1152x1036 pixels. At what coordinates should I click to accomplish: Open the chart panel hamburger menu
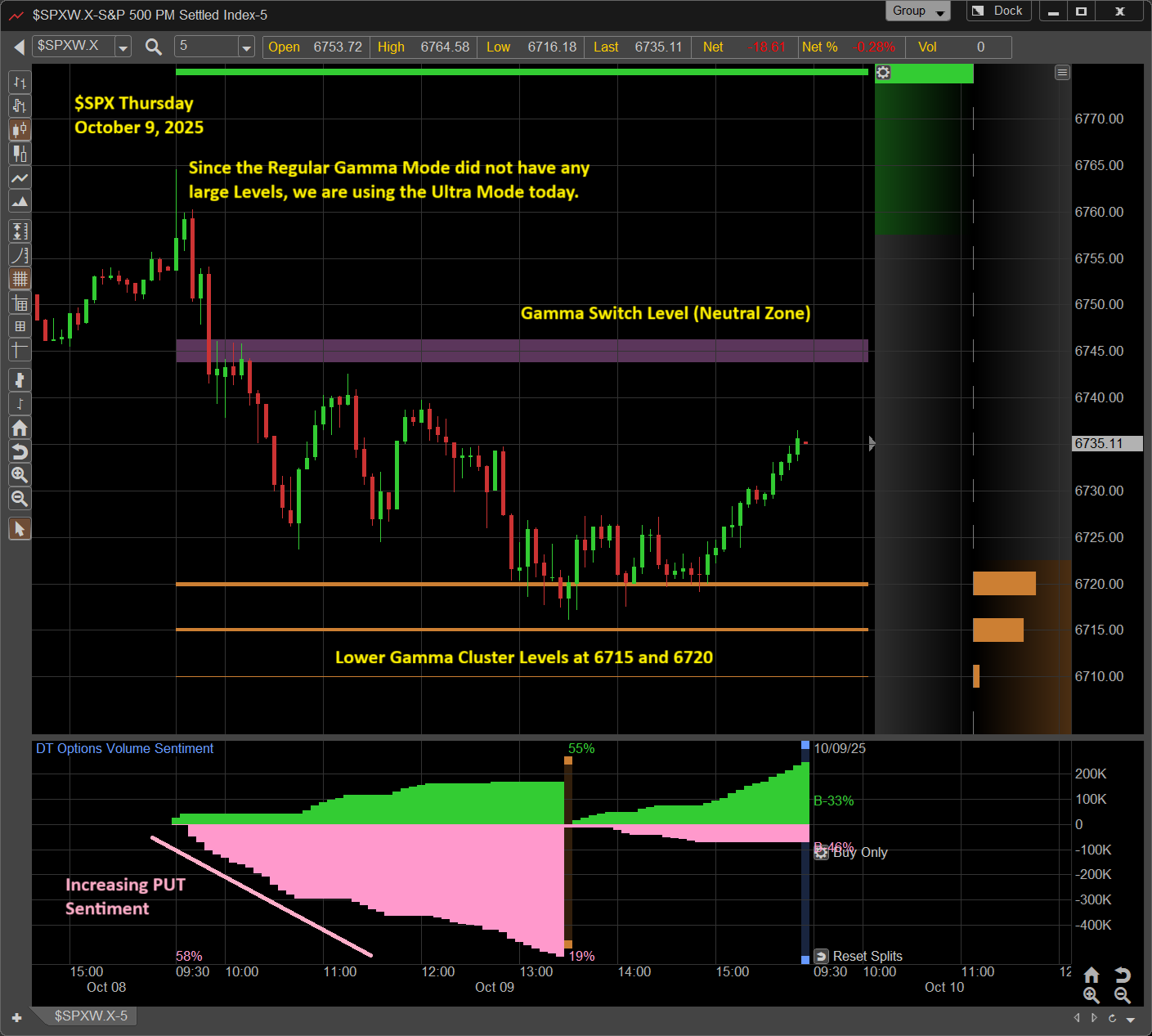click(1062, 73)
